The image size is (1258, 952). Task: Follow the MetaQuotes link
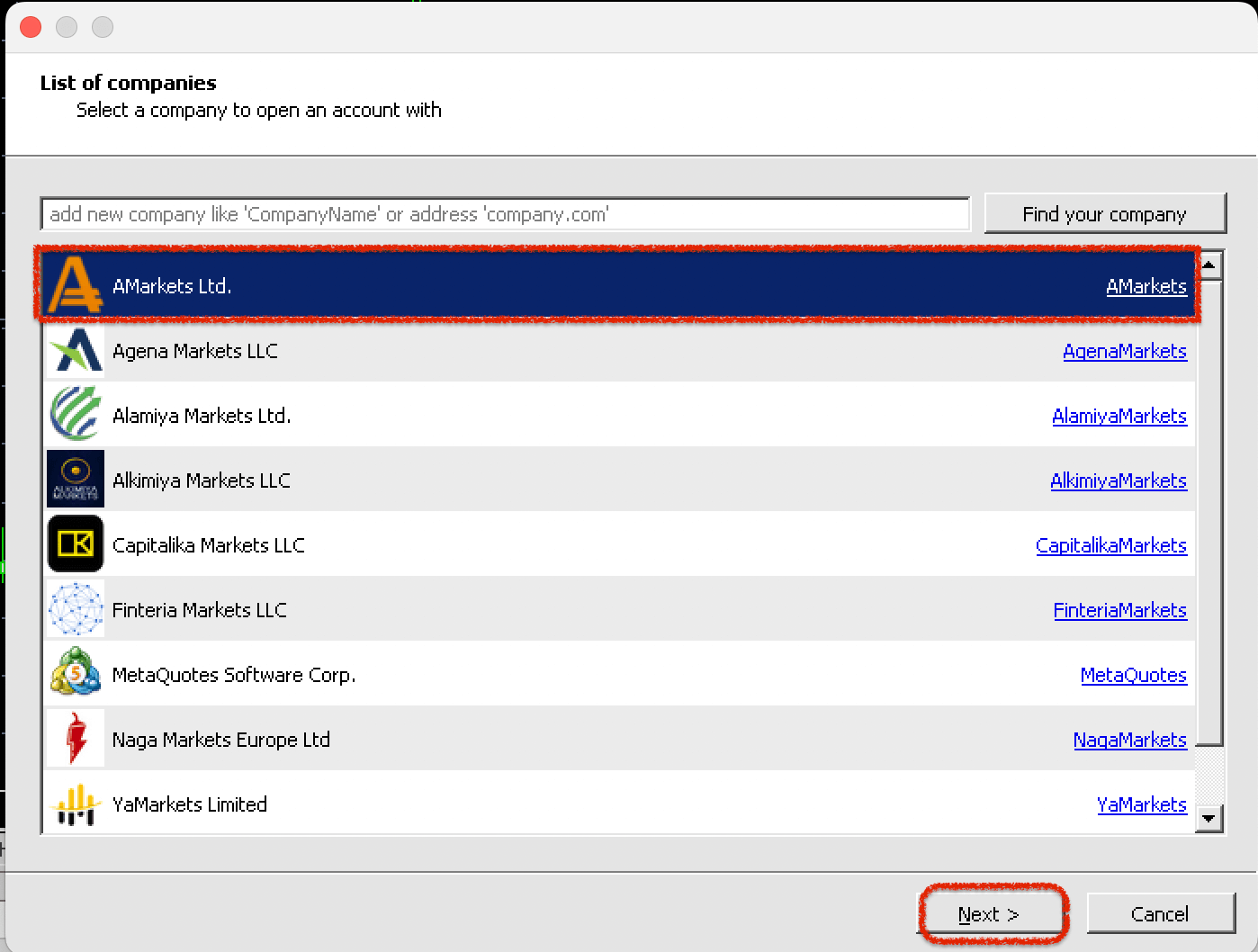click(x=1133, y=675)
